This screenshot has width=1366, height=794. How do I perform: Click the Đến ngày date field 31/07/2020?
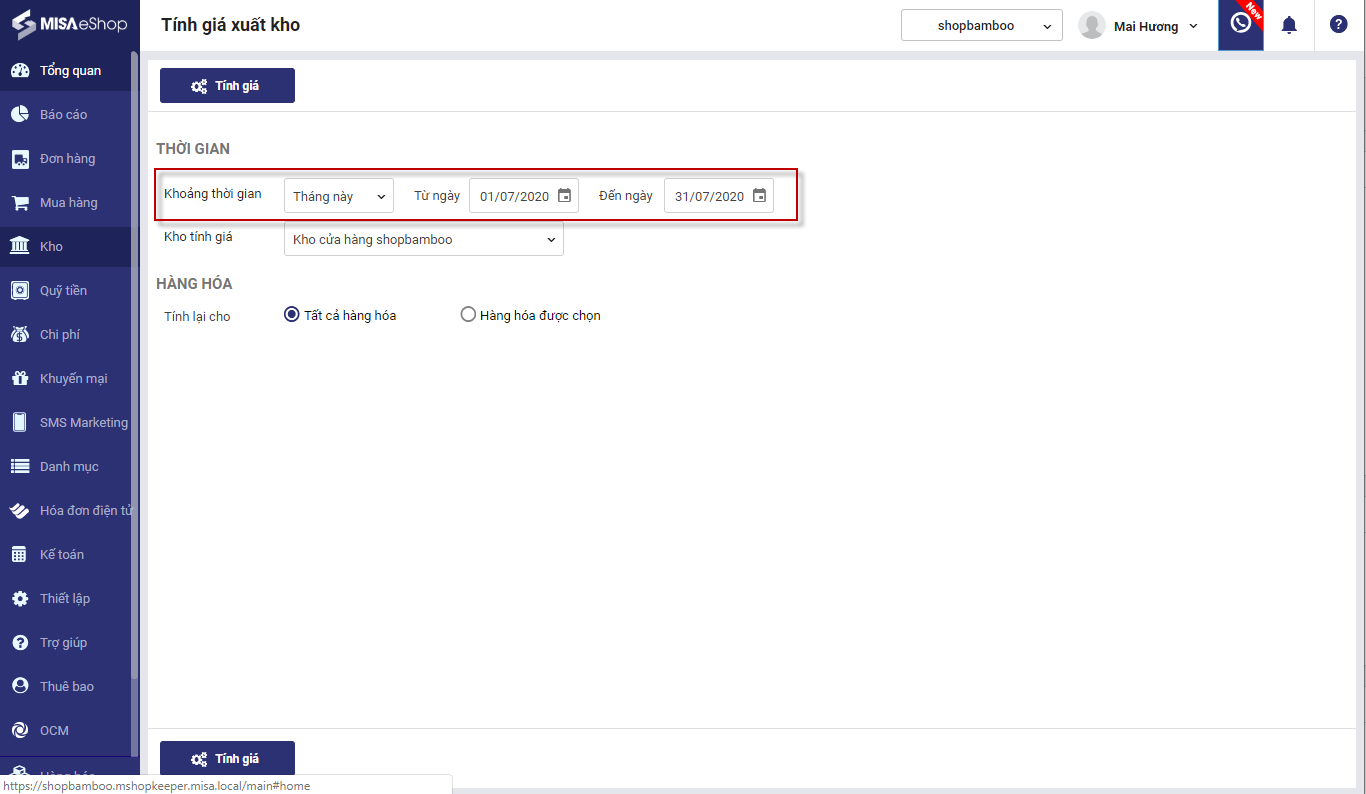click(x=719, y=196)
